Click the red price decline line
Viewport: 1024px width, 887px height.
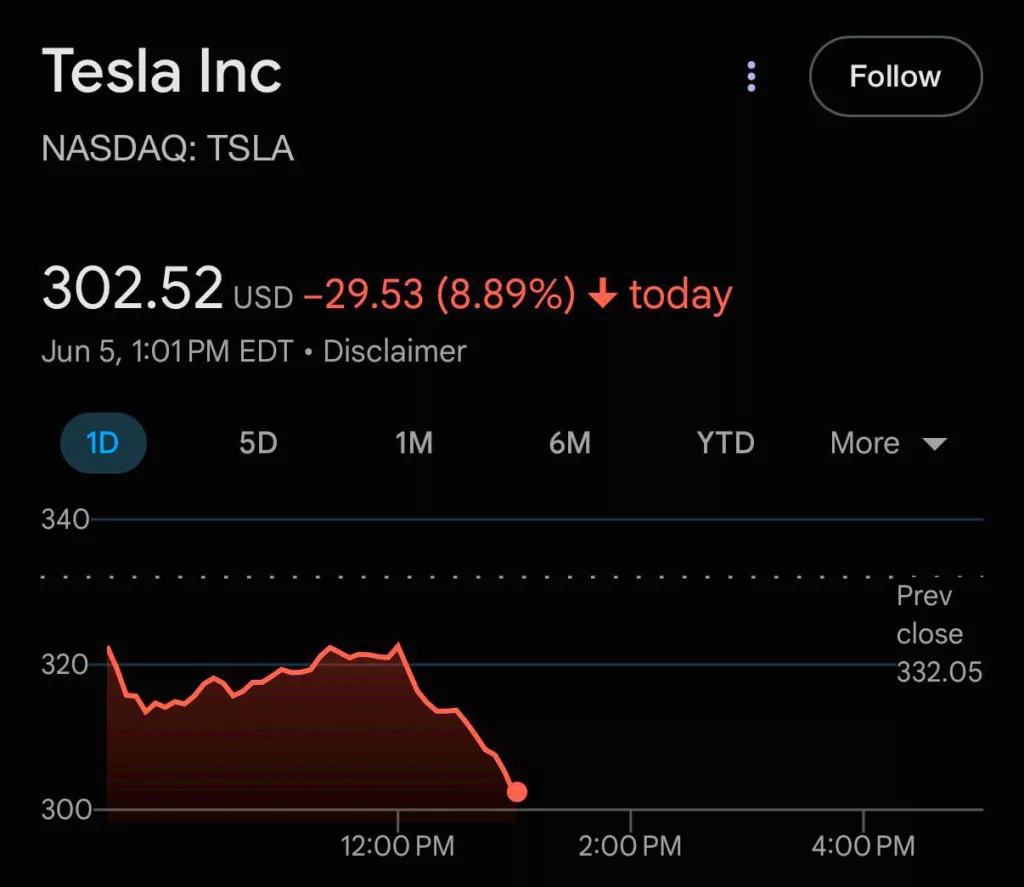click(300, 670)
